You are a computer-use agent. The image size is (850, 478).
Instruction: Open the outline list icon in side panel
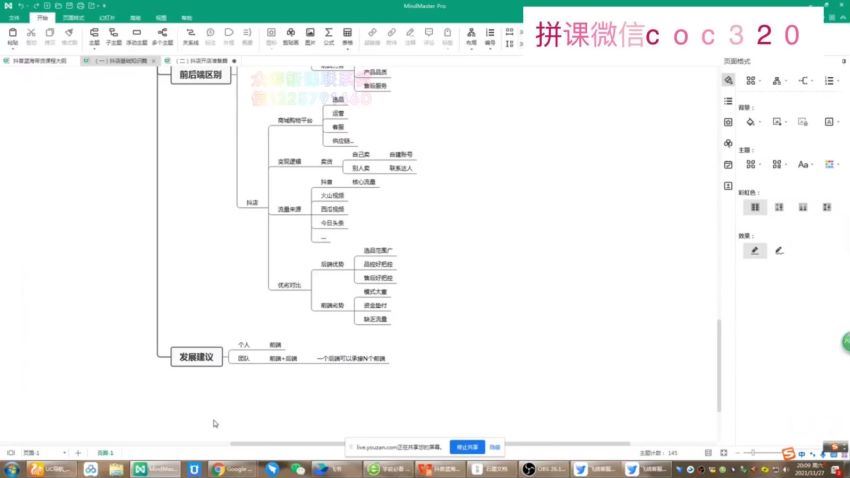click(x=728, y=100)
